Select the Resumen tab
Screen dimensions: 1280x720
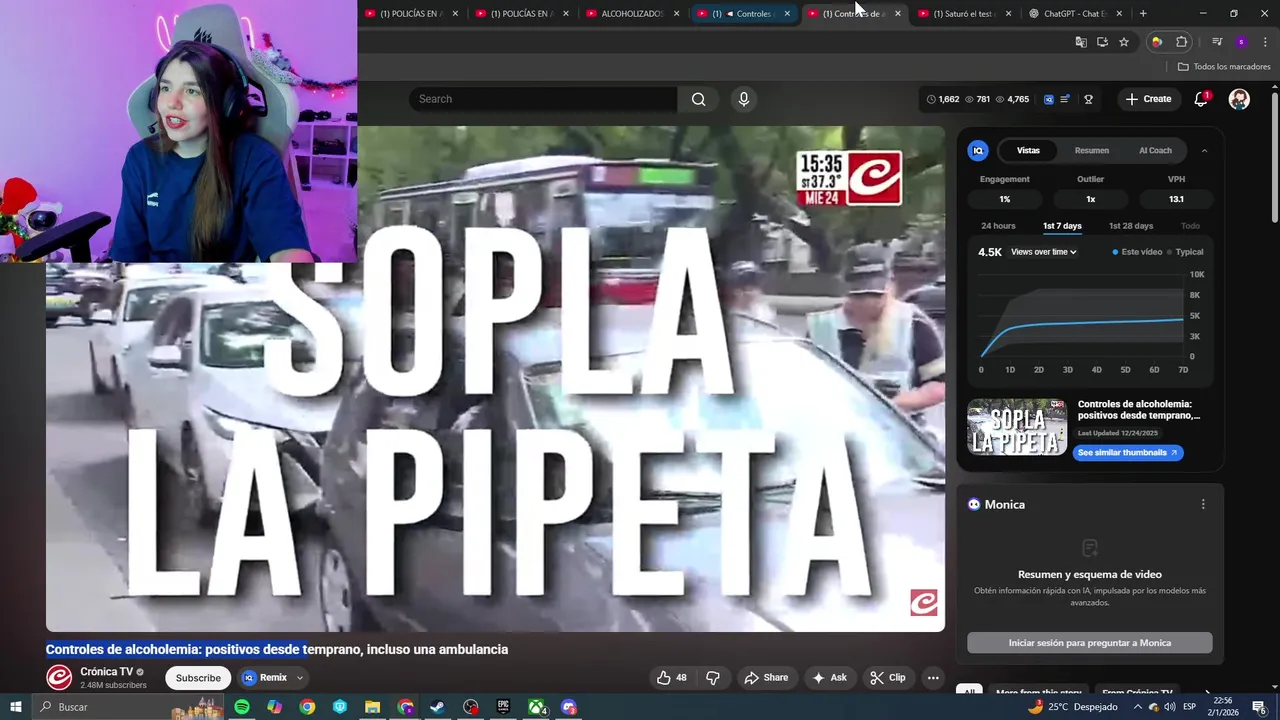coord(1092,150)
